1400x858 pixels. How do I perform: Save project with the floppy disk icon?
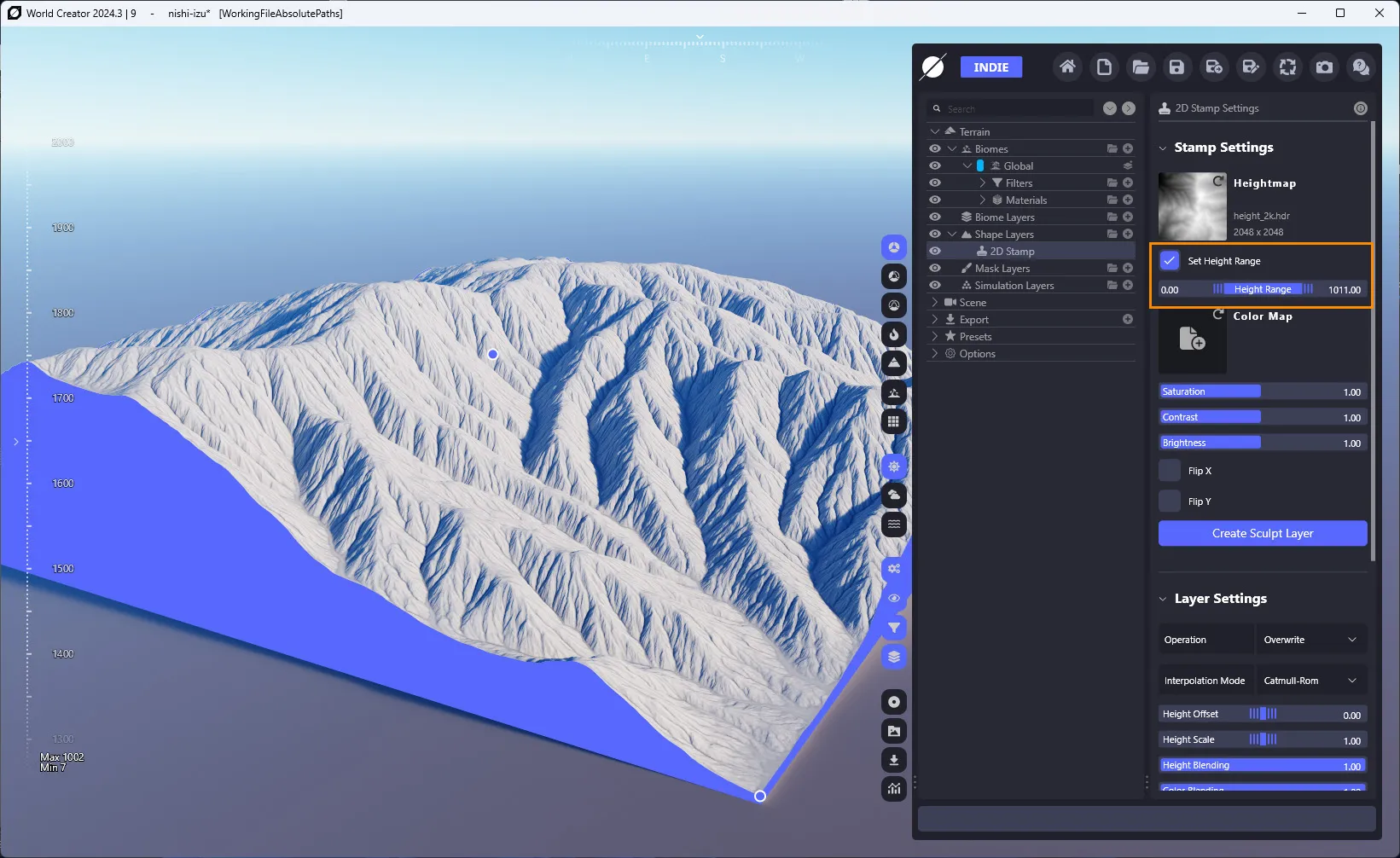[x=1176, y=67]
